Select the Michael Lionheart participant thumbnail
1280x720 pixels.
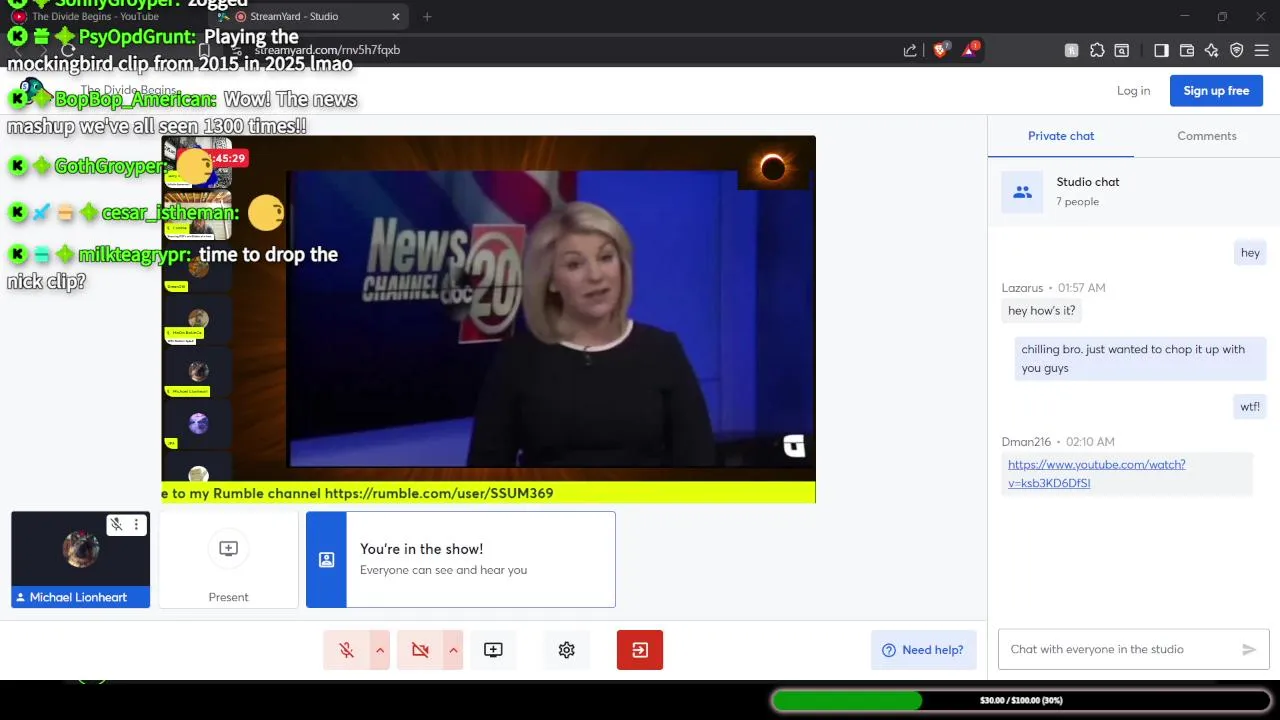(x=80, y=559)
